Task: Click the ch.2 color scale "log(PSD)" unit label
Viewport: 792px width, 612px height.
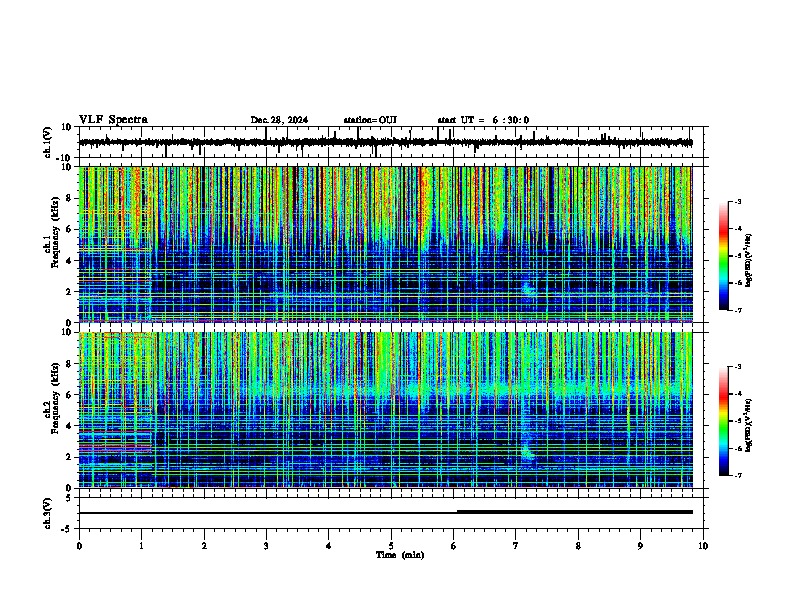Action: (749, 425)
